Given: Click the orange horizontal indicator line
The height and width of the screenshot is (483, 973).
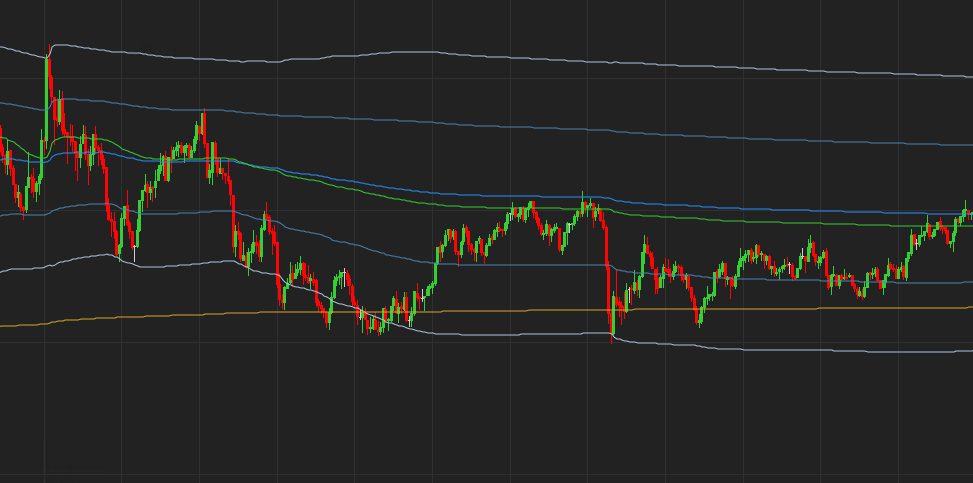Looking at the screenshot, I should pyautogui.click(x=500, y=310).
